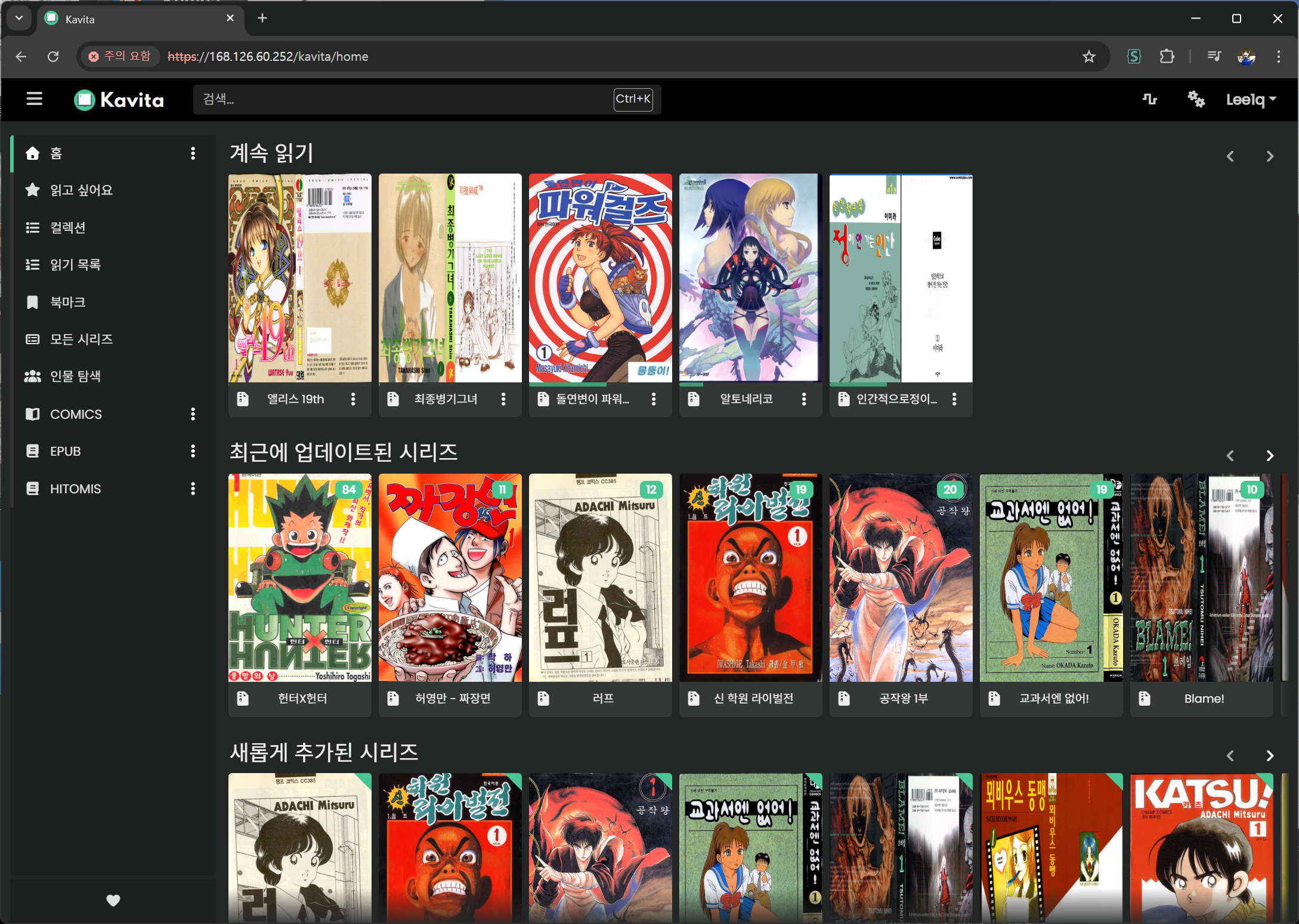Open the HITOMIS library actions menu
Screen dimensions: 1299x924
click(193, 489)
